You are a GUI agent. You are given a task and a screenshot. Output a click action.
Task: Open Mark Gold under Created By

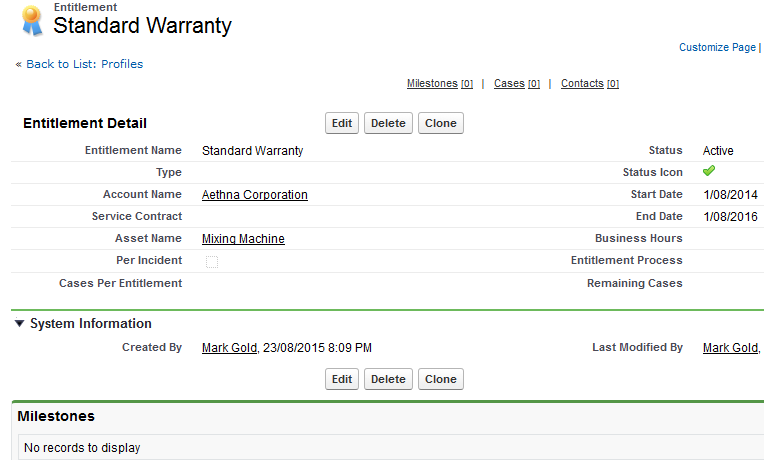point(229,348)
